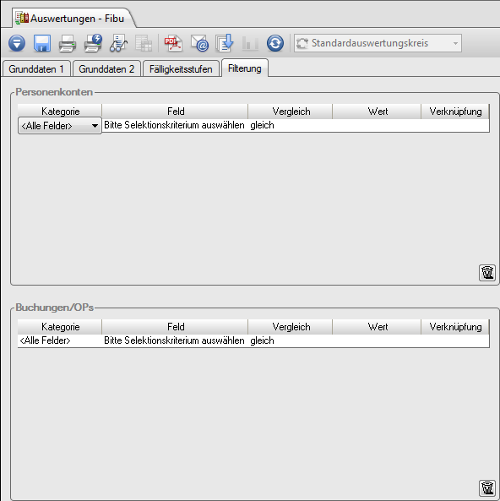Click the Auswertungen - Fibu window tab
The image size is (500, 501).
coord(73,18)
